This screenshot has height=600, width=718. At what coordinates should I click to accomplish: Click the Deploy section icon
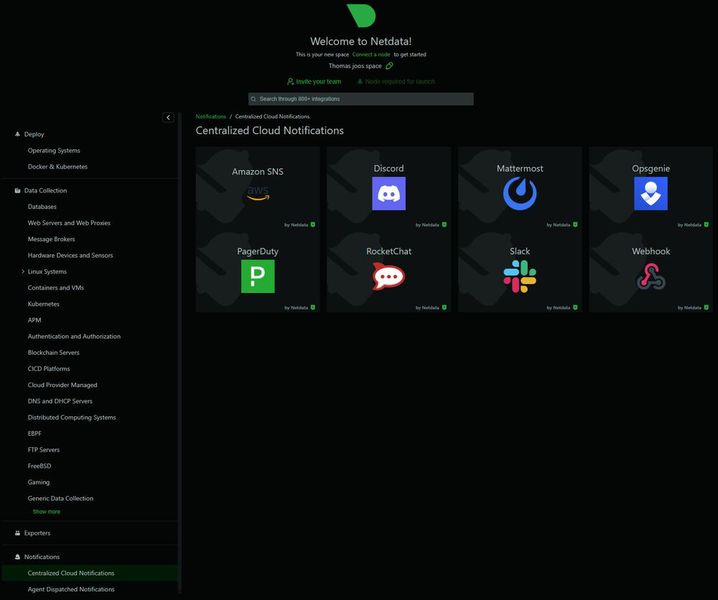tap(17, 134)
